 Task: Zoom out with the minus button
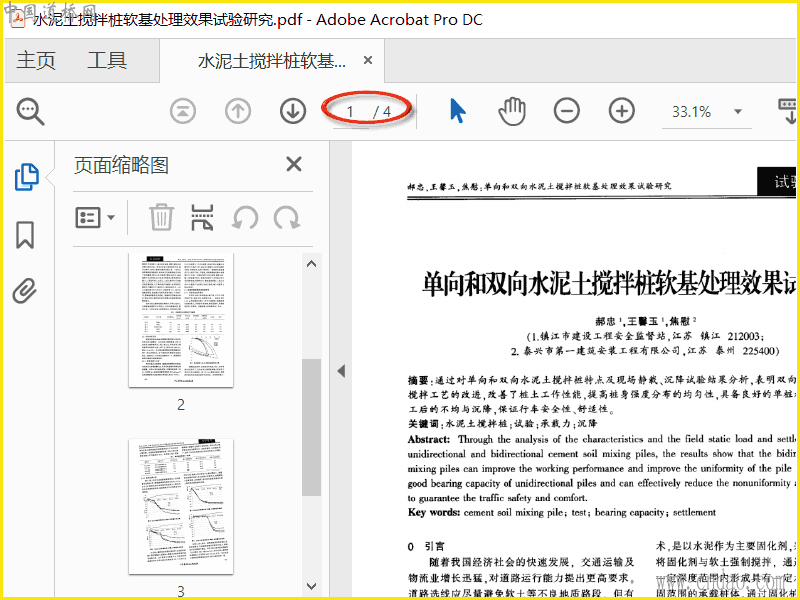point(567,111)
